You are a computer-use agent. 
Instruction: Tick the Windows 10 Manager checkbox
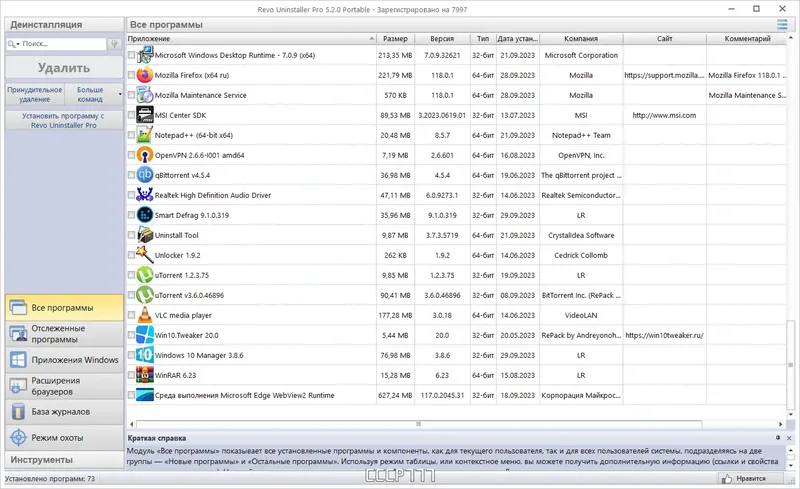tap(131, 355)
